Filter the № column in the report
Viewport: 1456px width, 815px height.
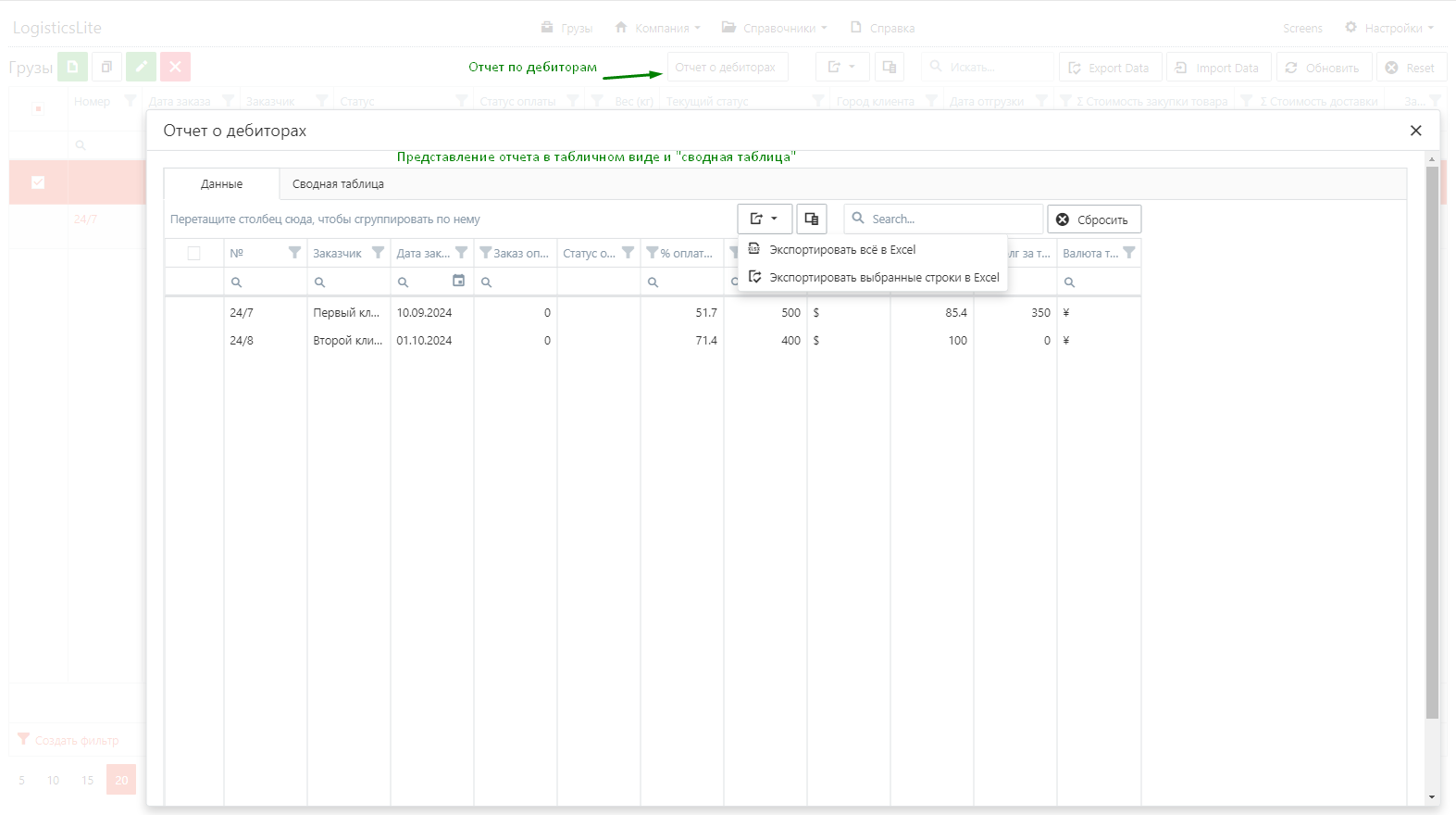tap(294, 253)
